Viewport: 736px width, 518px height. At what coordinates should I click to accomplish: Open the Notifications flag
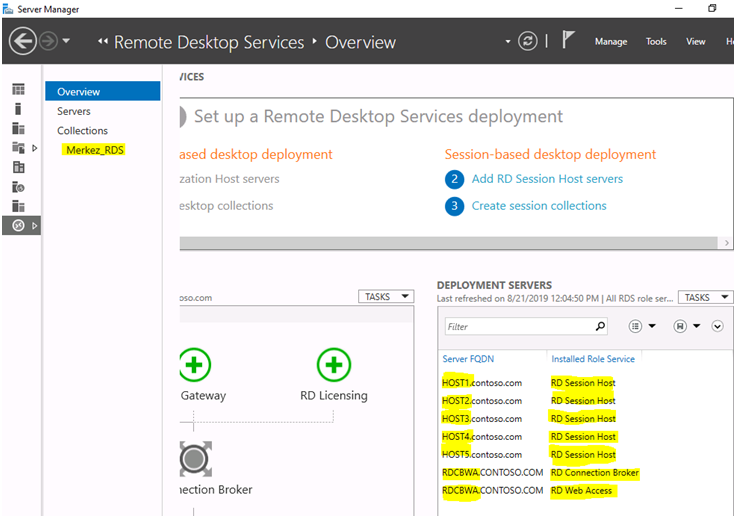(568, 40)
